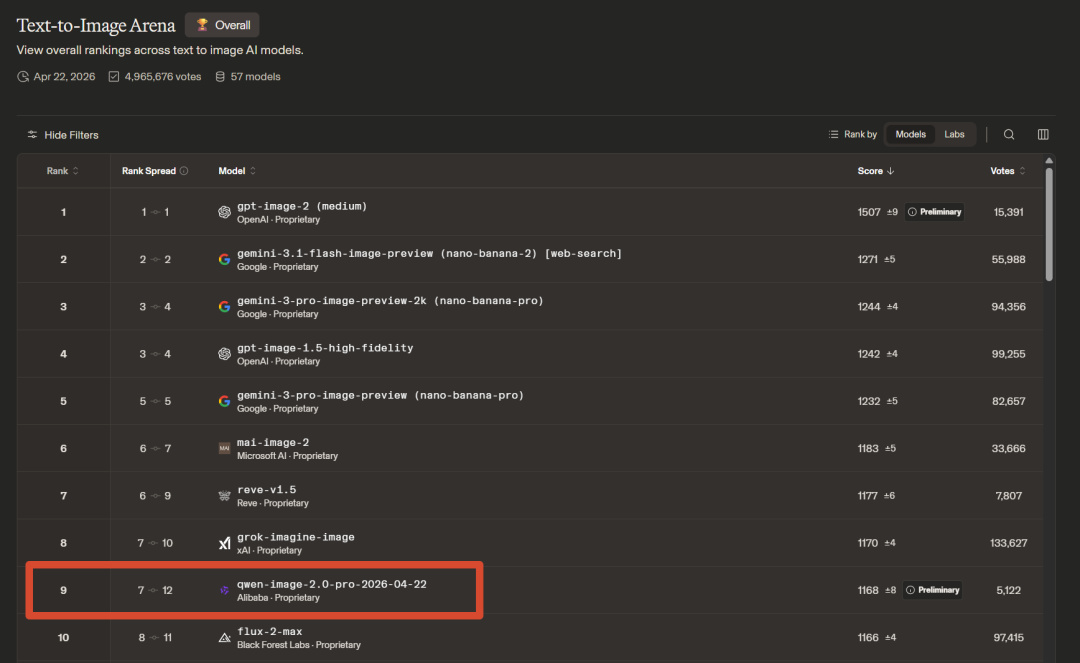The height and width of the screenshot is (663, 1080).
Task: Open the gpt-image-1.5-high-fidelity model link
Action: (x=325, y=348)
